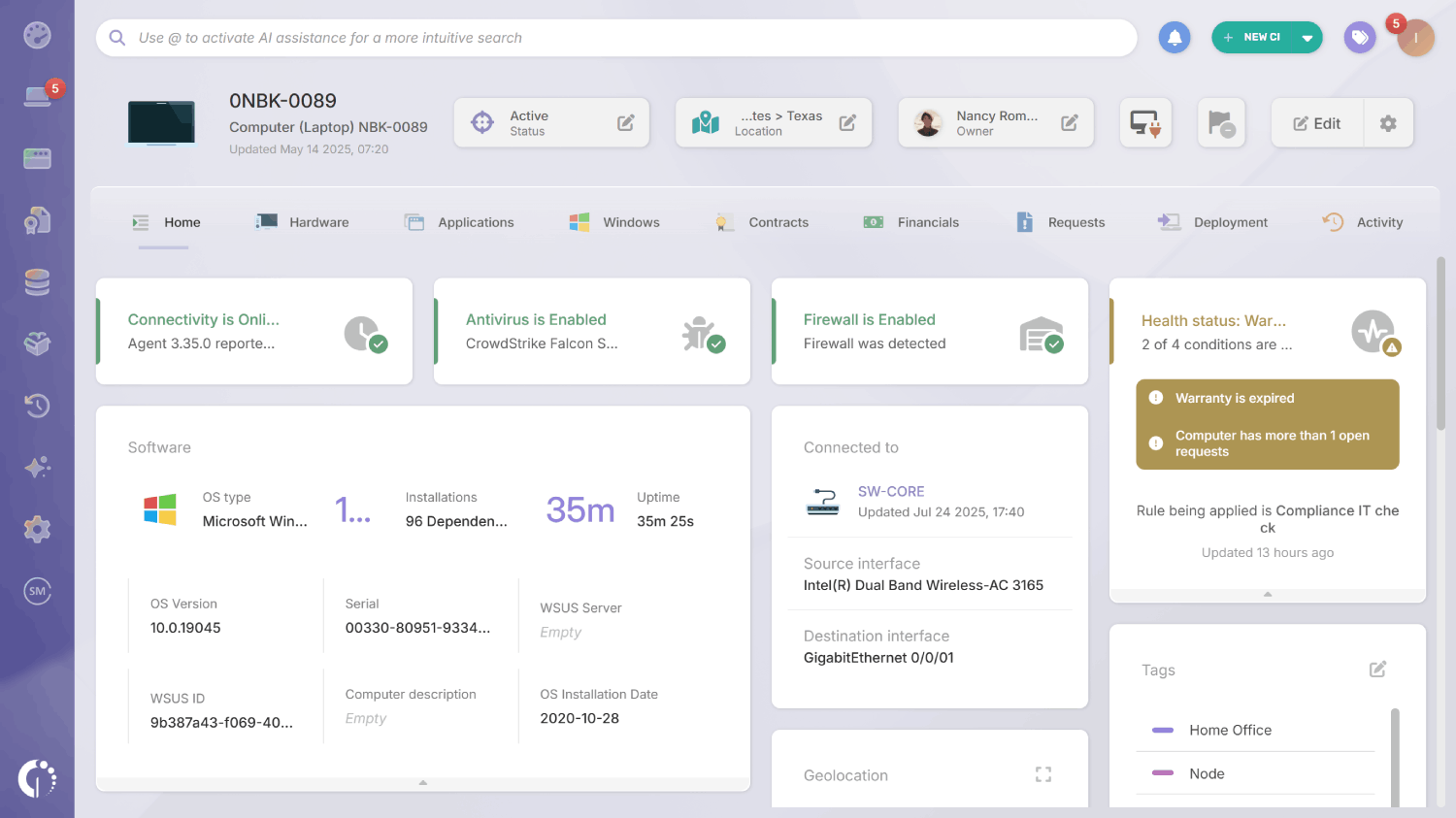1456x818 pixels.
Task: Open the SW-CORE device link
Action: tap(891, 491)
